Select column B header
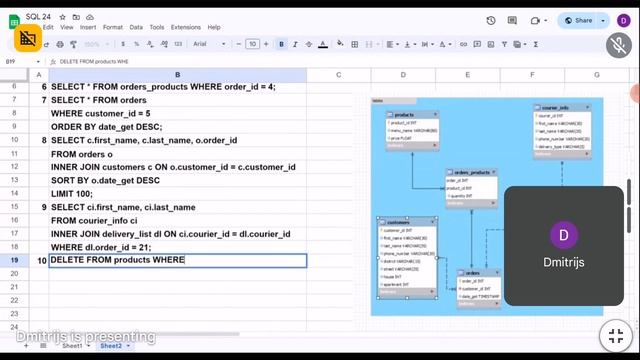Image resolution: width=640 pixels, height=360 pixels. tap(178, 75)
